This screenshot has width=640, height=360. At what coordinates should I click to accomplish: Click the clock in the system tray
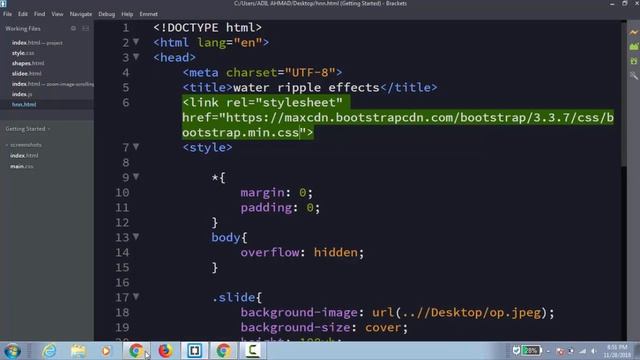(x=617, y=351)
